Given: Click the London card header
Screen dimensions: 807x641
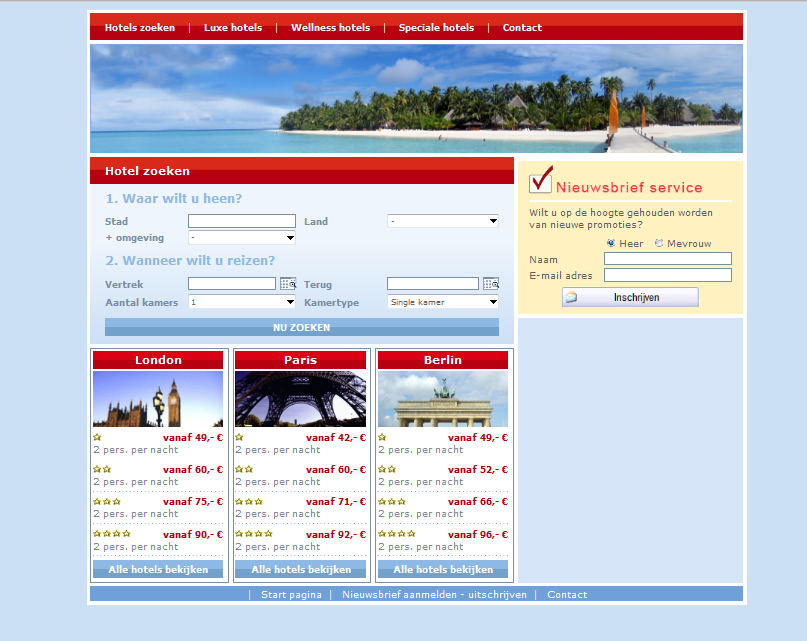Looking at the screenshot, I should click(x=158, y=360).
